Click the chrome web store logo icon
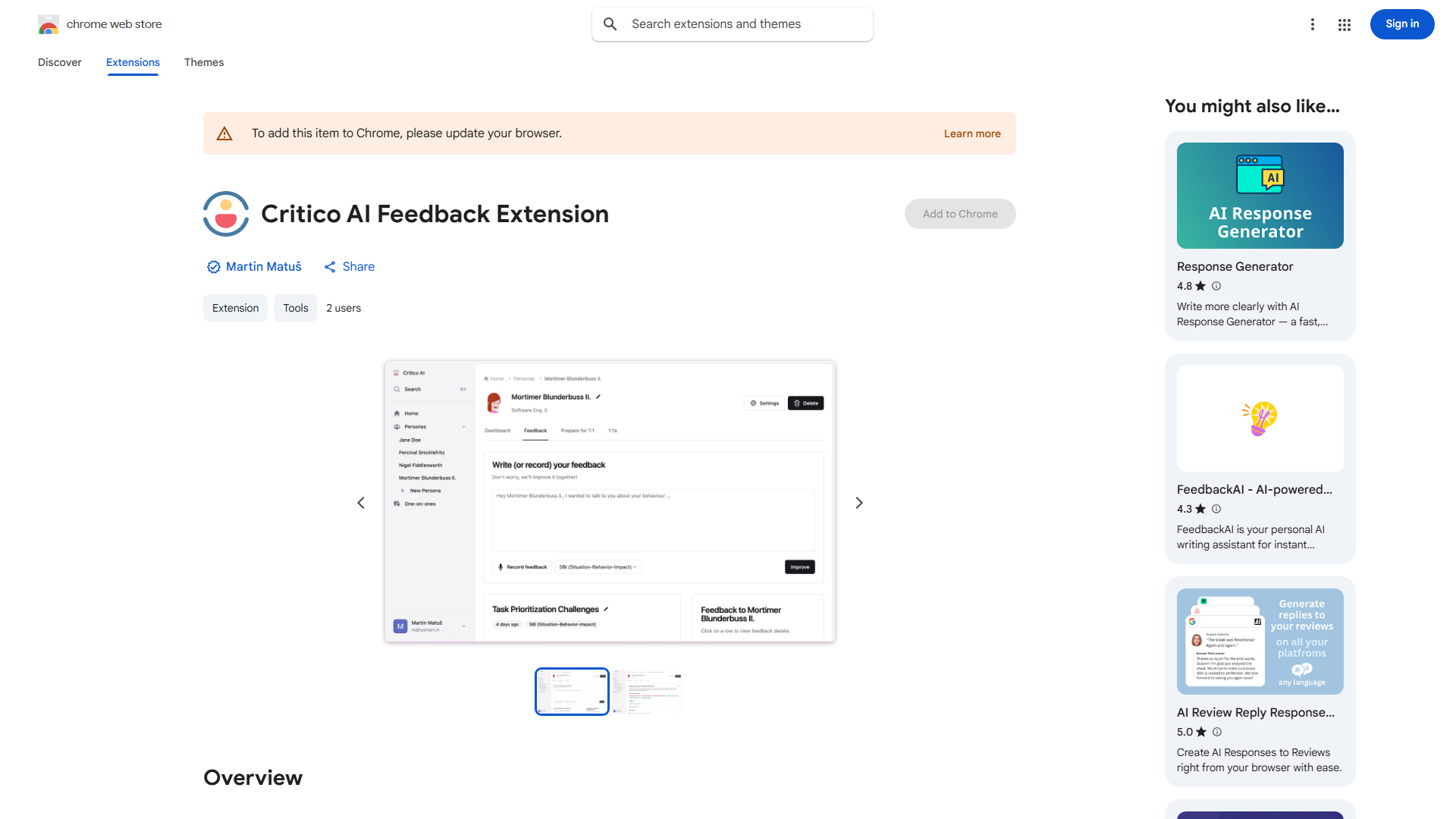The width and height of the screenshot is (1456, 819). tap(48, 24)
